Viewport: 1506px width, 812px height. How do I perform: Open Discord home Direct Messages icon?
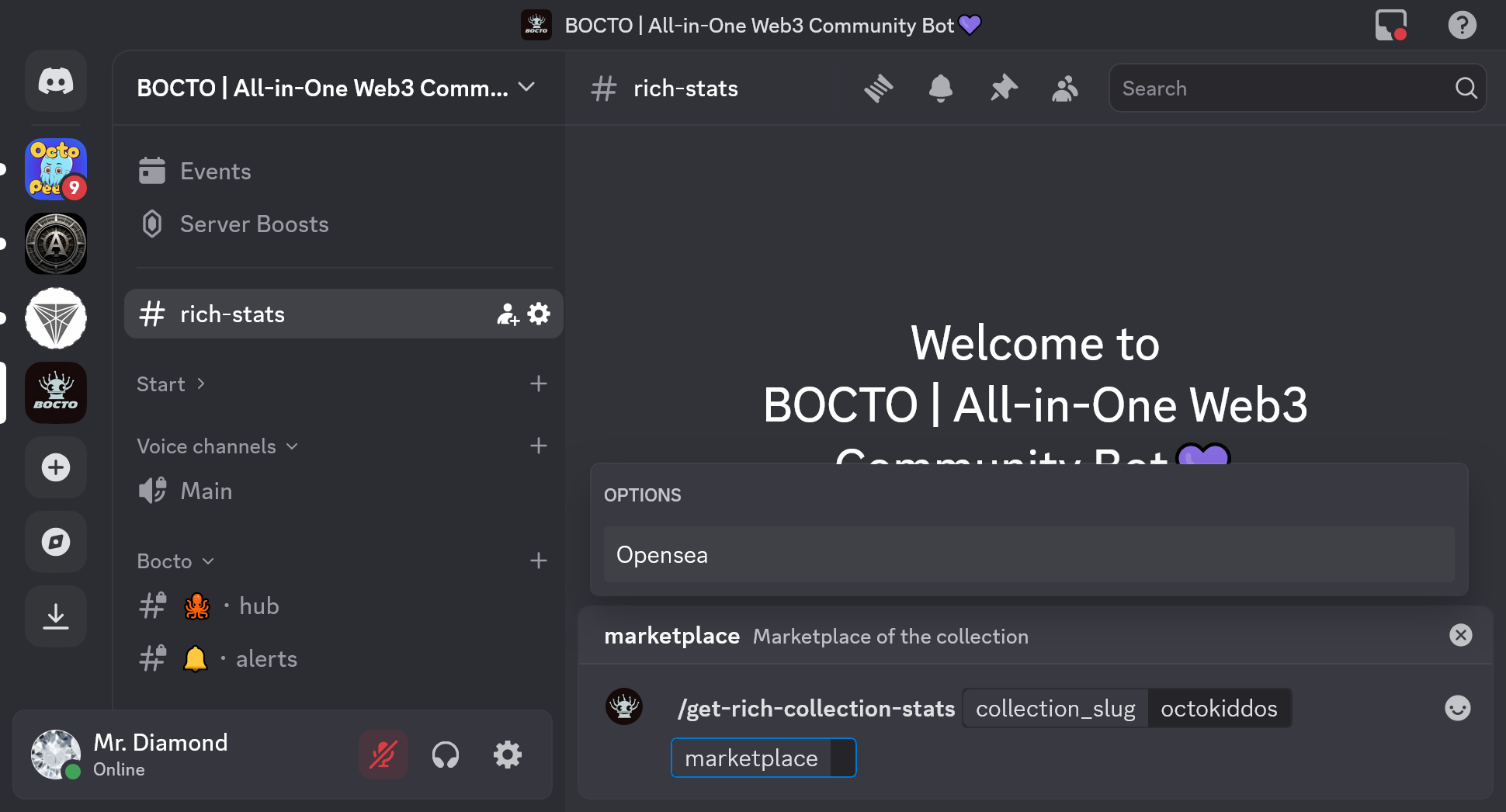click(x=56, y=82)
